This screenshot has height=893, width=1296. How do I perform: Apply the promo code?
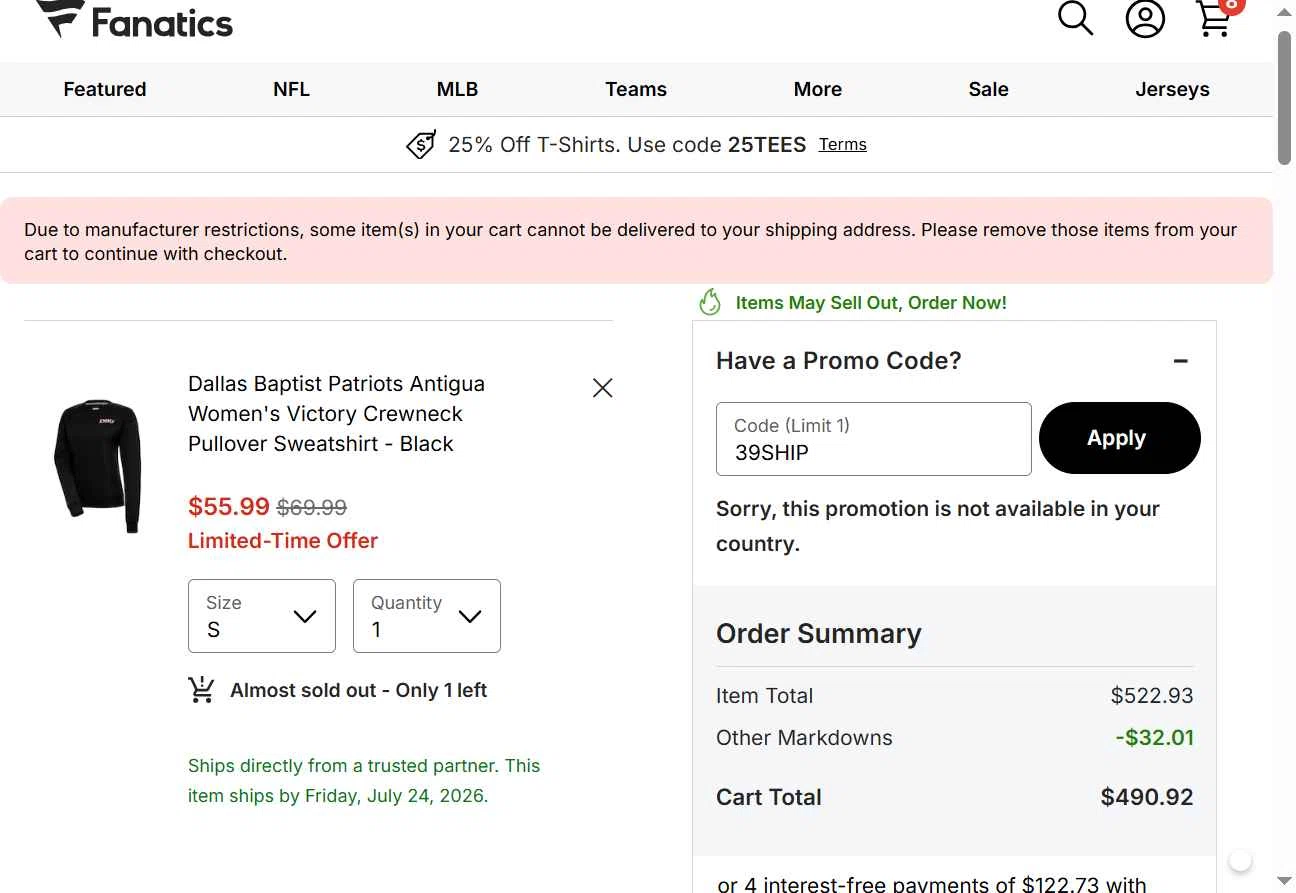click(x=1120, y=438)
